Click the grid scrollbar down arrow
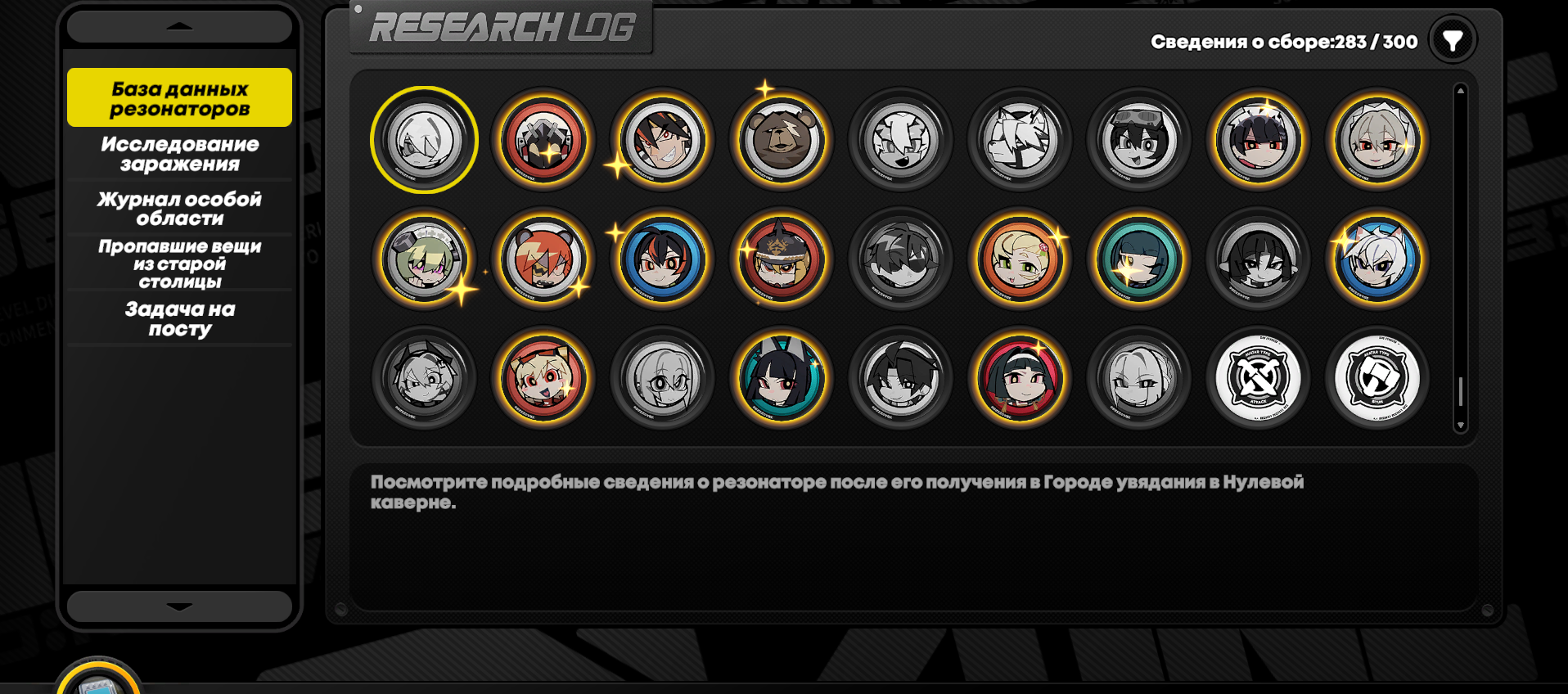 click(x=1460, y=426)
